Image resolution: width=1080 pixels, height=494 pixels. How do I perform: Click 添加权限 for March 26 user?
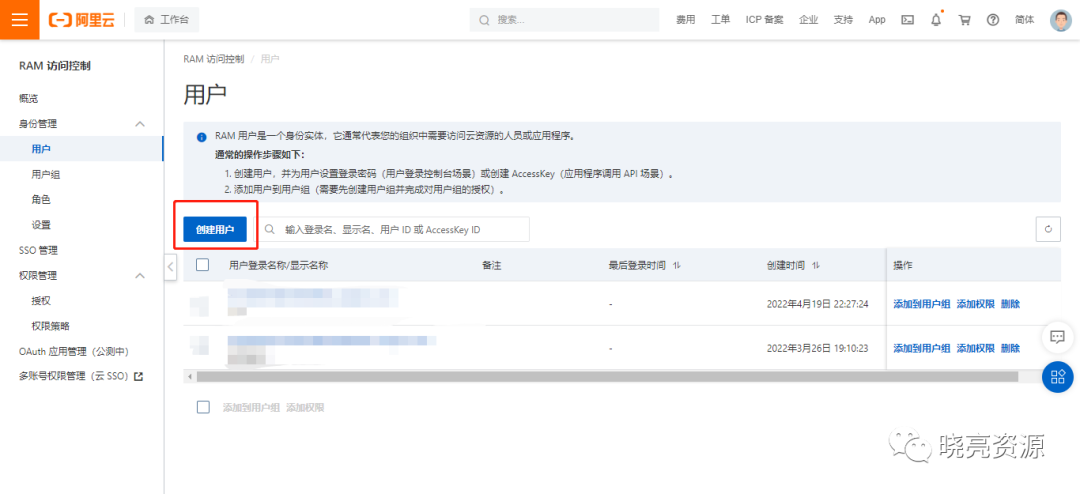[x=975, y=349]
